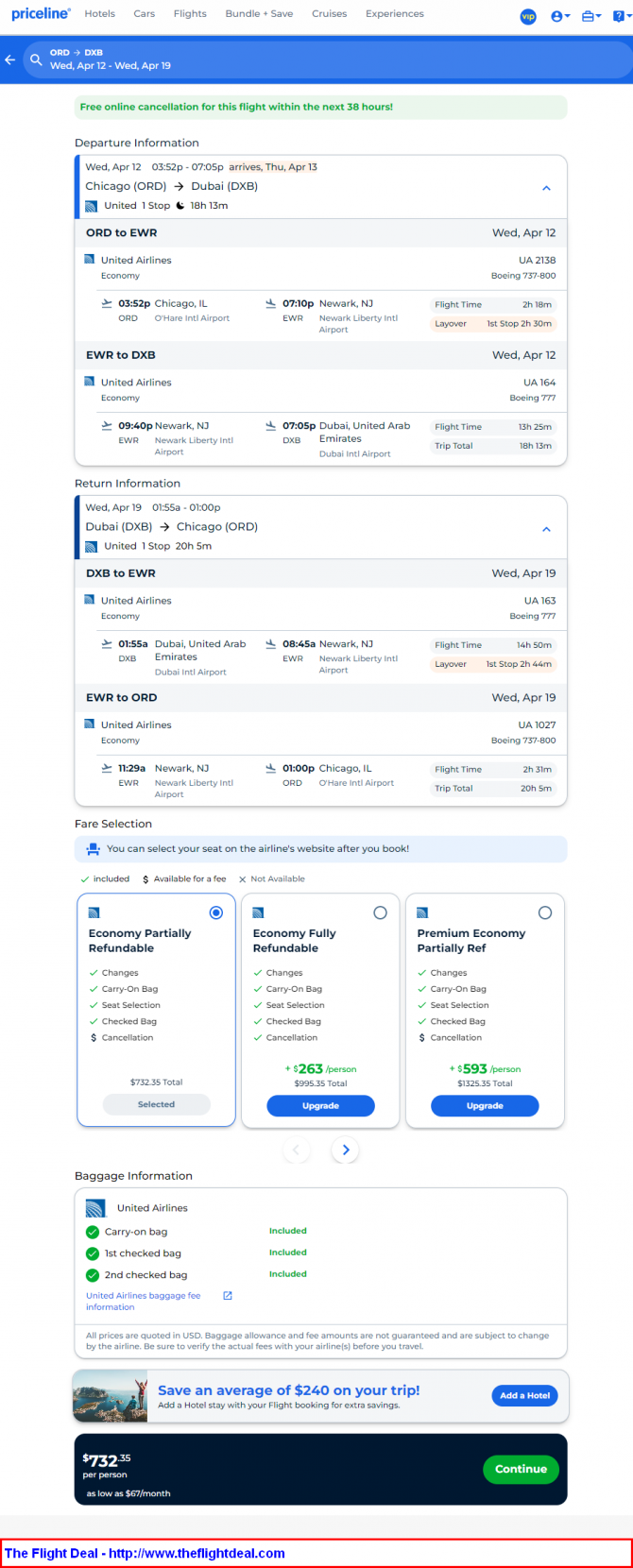This screenshot has height=1568, width=633.
Task: Open United Airlines baggage fee information link
Action: coord(144,1302)
